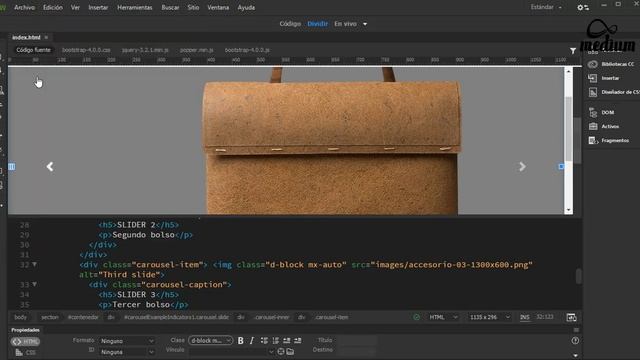Open the Sitio menu
The image size is (640, 360).
coord(193,7)
